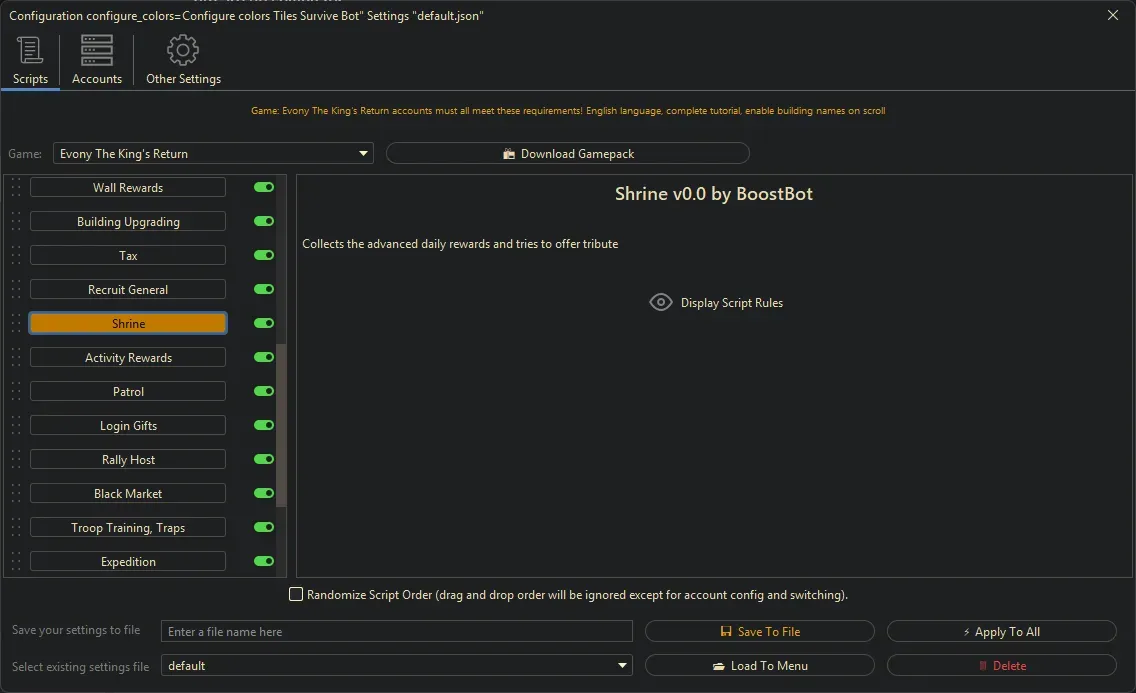Open the Other Settings gear icon
Viewport: 1136px width, 693px height.
point(183,50)
